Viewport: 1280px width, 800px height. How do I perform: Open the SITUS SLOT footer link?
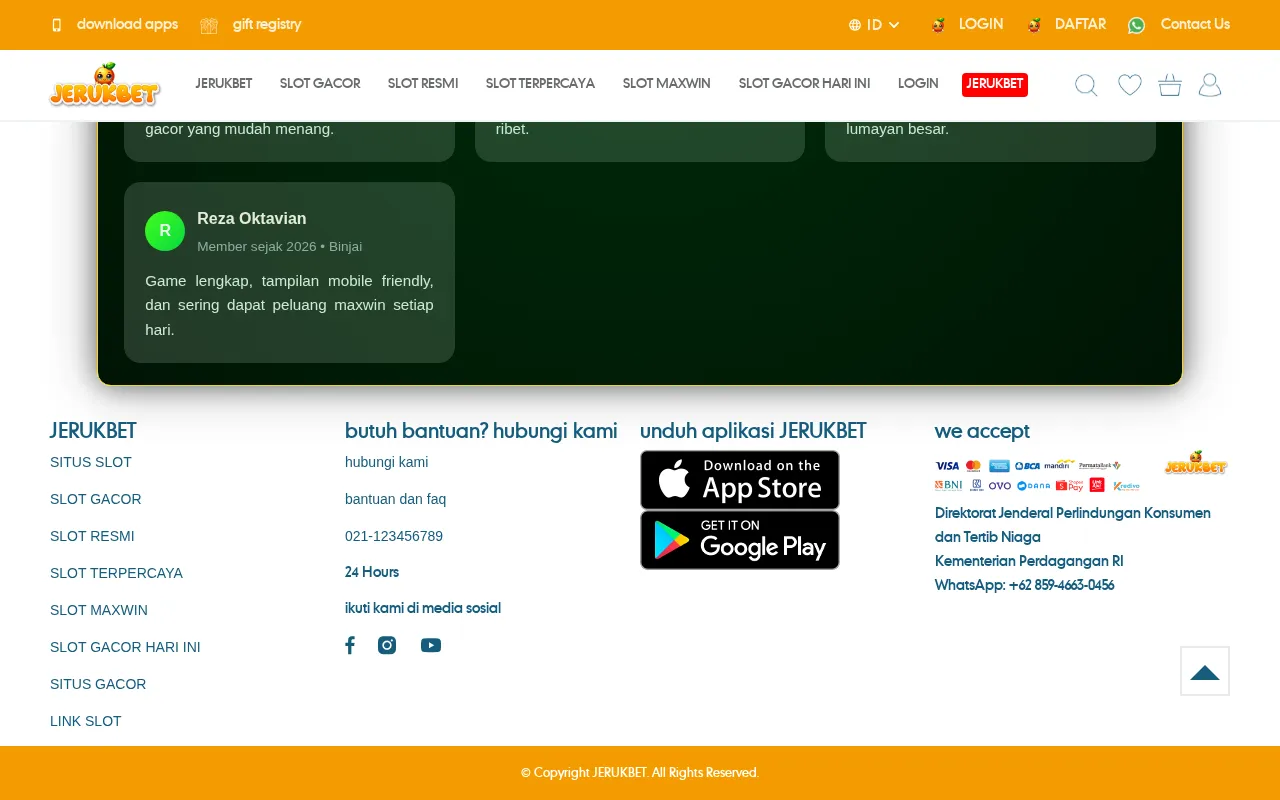91,462
